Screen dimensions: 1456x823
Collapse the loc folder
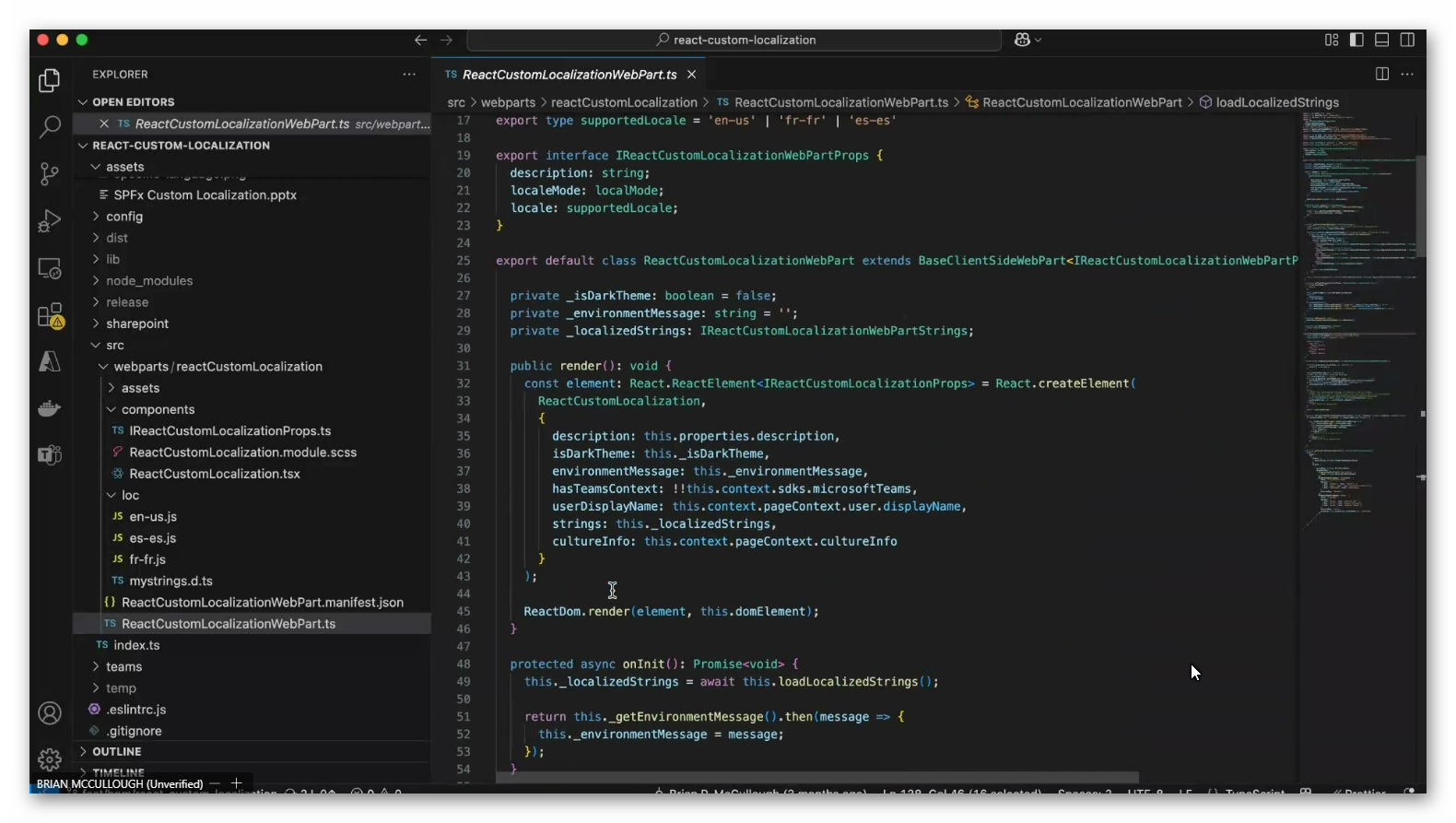coord(252,495)
